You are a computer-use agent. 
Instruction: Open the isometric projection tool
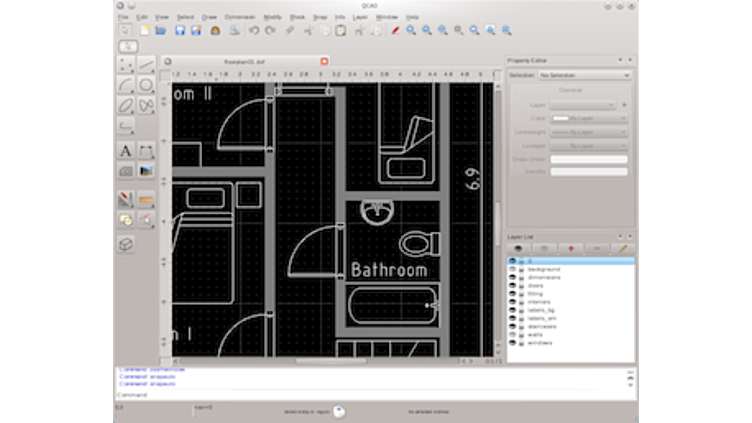click(x=126, y=243)
